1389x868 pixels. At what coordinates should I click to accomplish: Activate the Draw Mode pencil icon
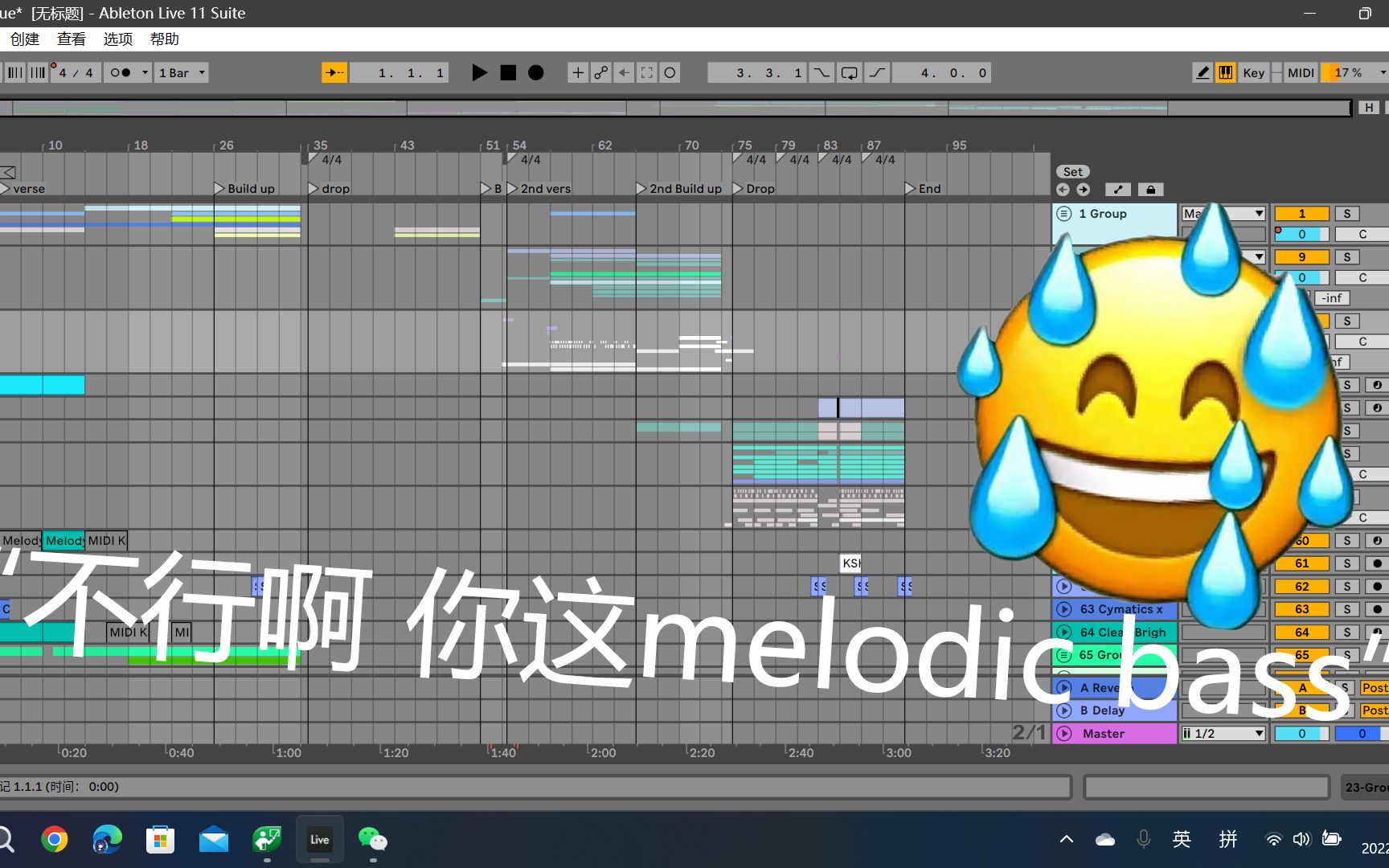pyautogui.click(x=1202, y=72)
